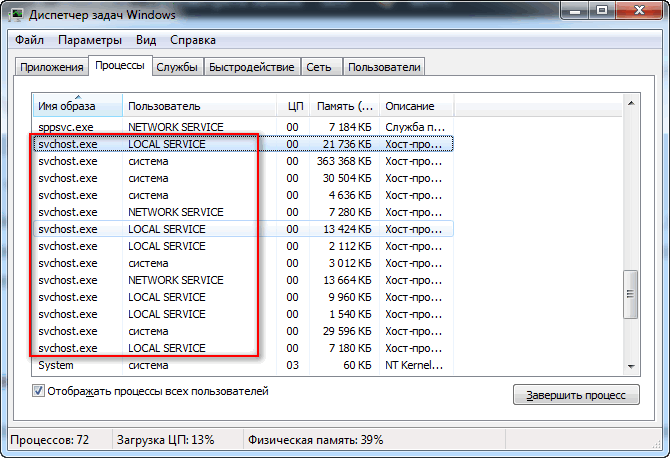Viewport: 670px width, 458px height.
Task: Sort by Описание column header
Action: [417, 106]
